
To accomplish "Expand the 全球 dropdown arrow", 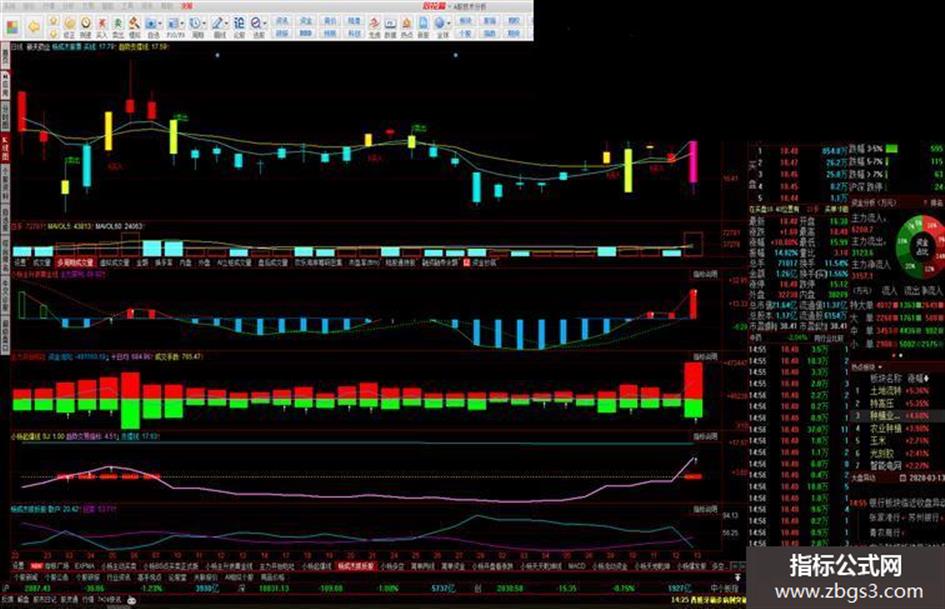I will click(x=450, y=24).
